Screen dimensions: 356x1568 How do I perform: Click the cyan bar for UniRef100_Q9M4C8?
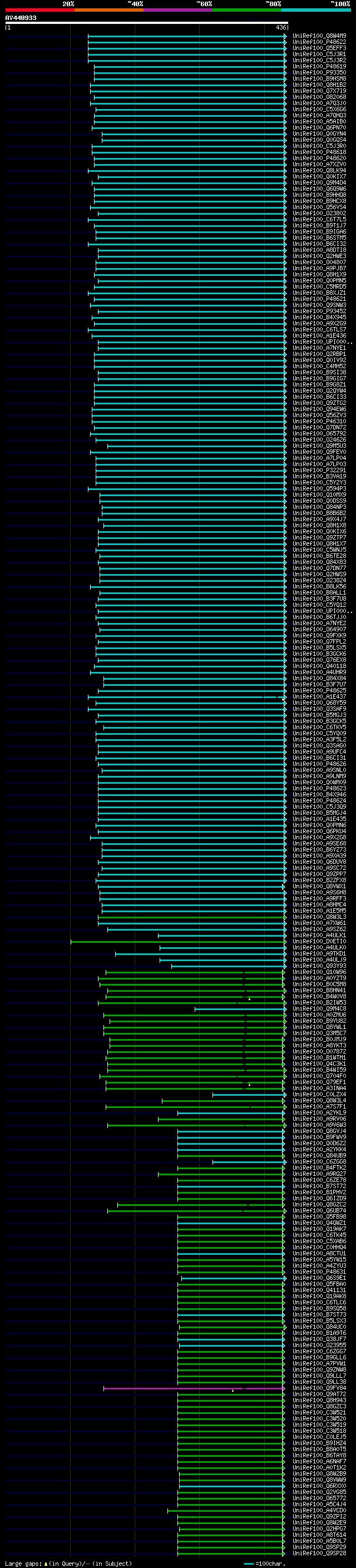click(x=240, y=1008)
